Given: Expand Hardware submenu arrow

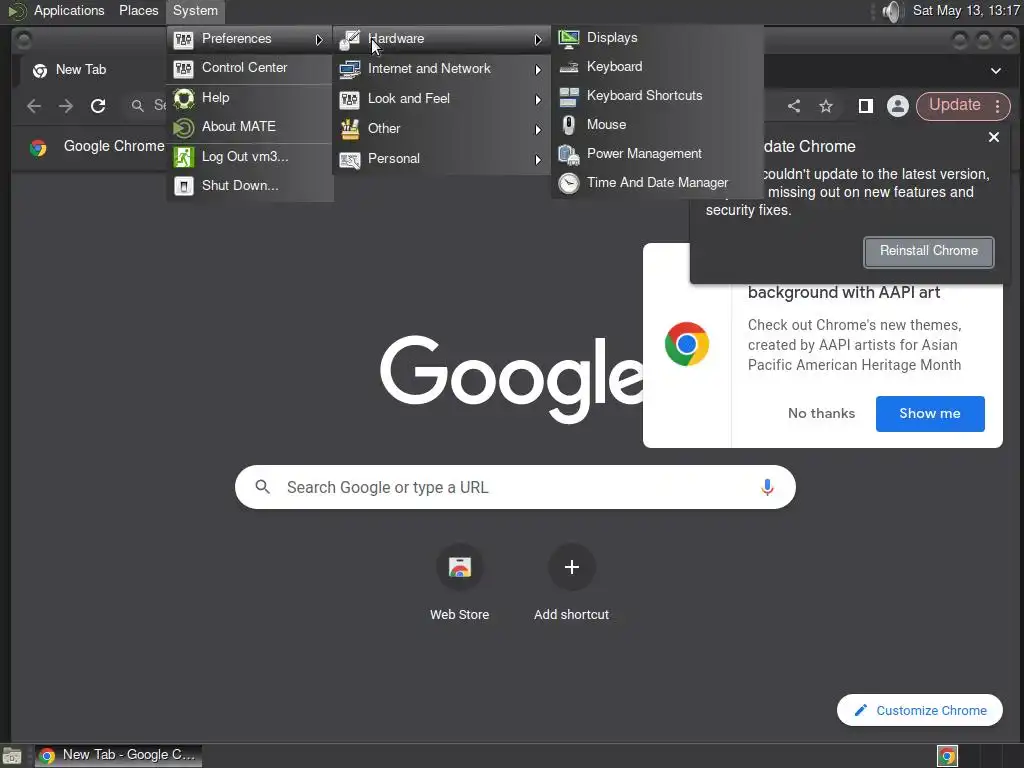Looking at the screenshot, I should click(537, 40).
